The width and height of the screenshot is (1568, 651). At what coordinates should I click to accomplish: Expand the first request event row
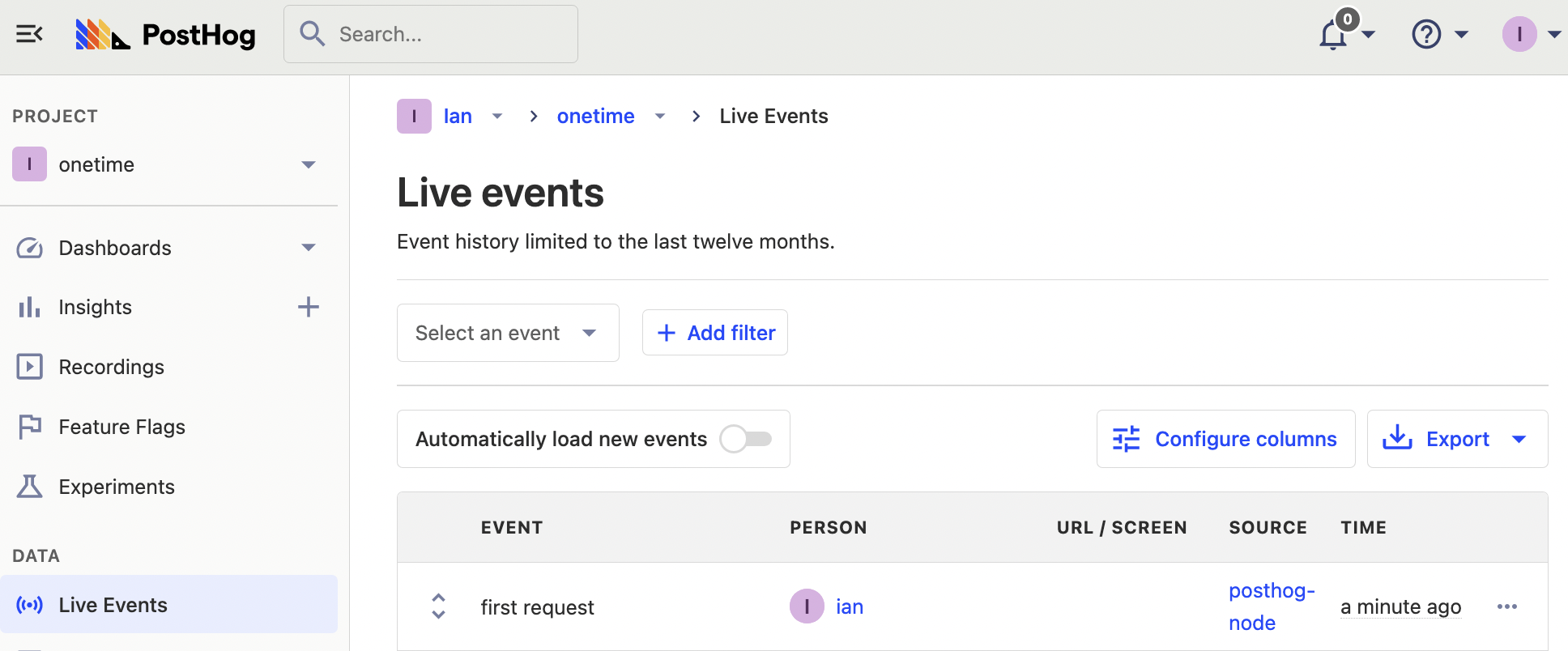[438, 606]
